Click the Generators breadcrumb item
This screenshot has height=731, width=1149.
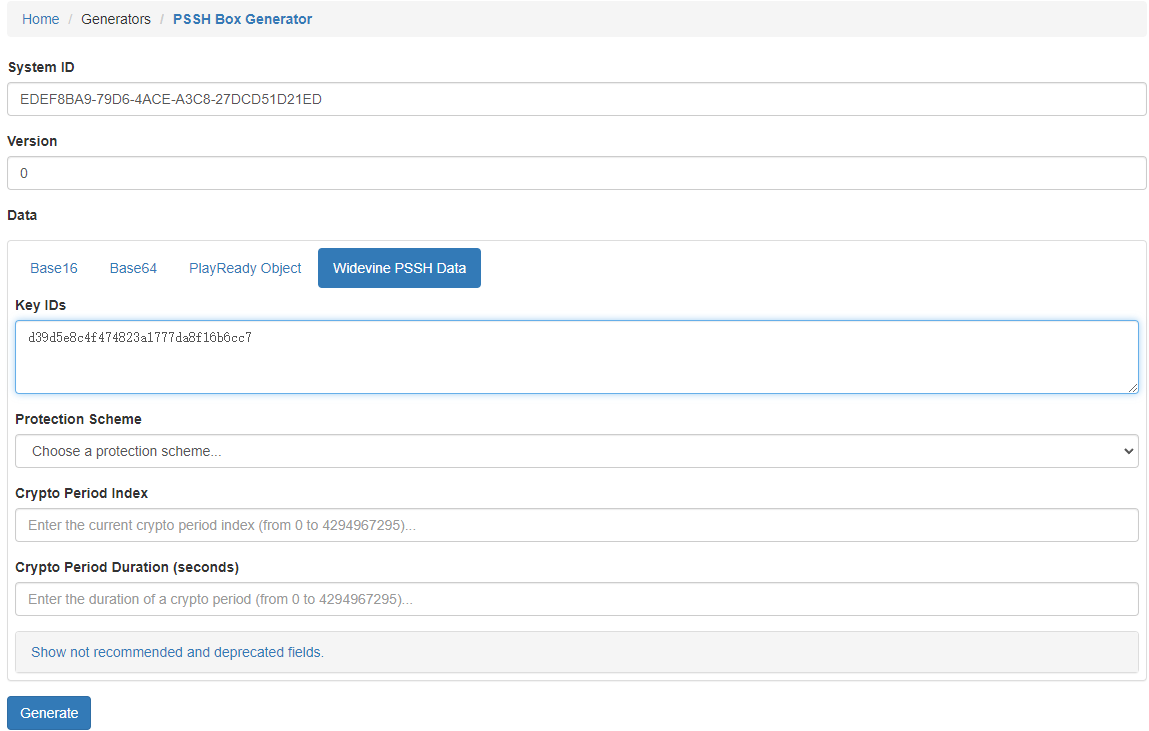(x=116, y=19)
